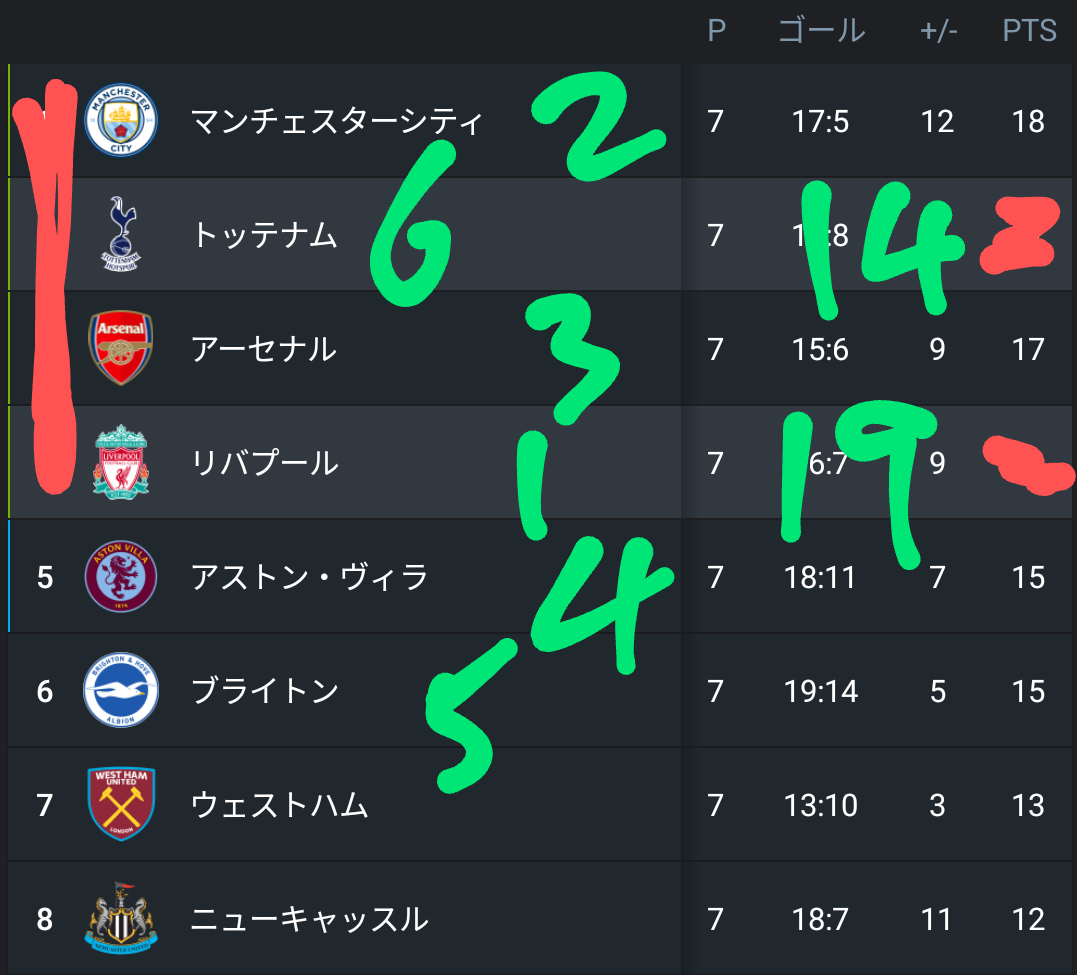
Task: Open the Aston Villa badge
Action: point(121,576)
